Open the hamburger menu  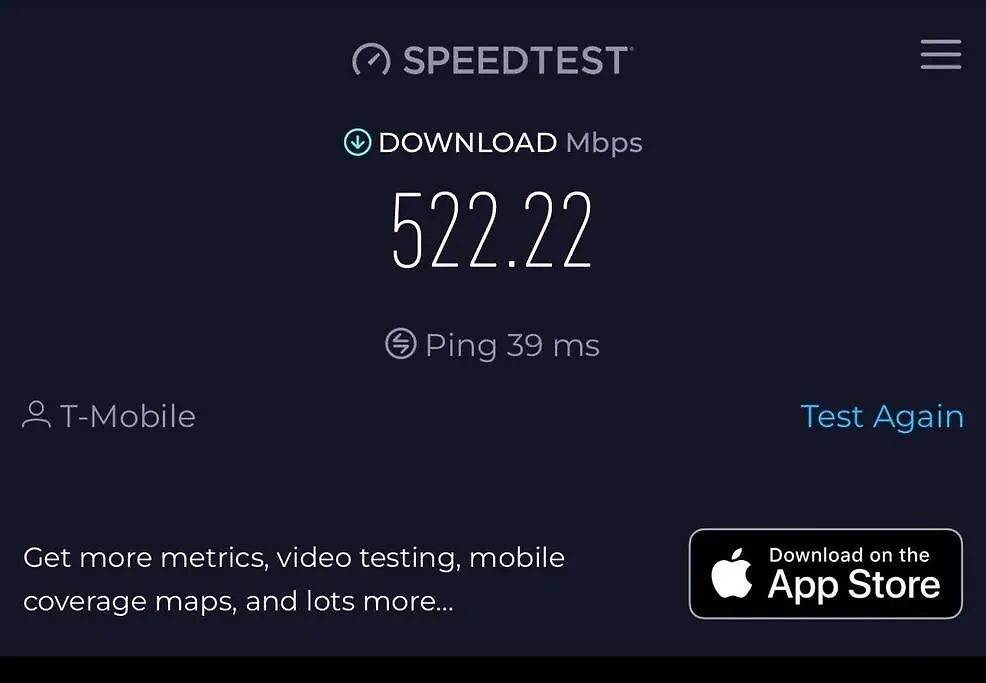[x=941, y=54]
